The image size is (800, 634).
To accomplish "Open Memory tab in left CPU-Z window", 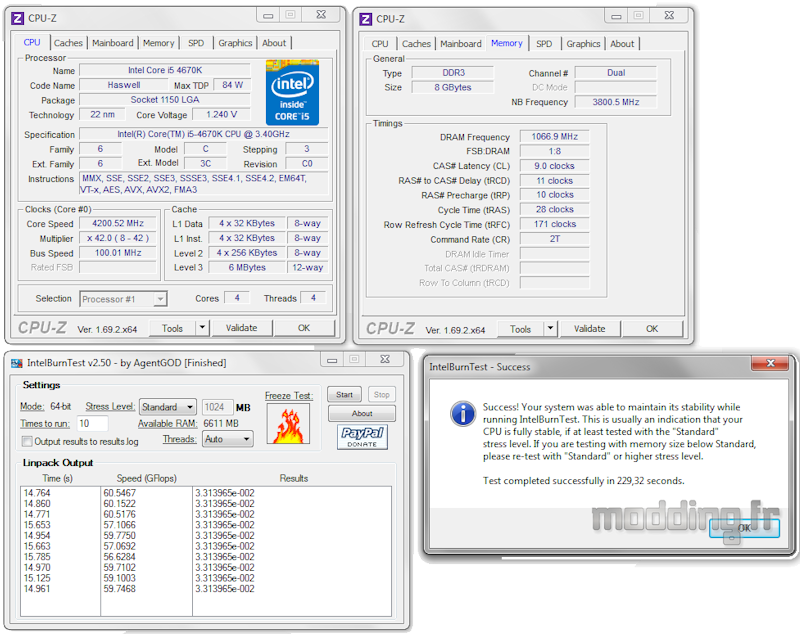I will click(158, 43).
